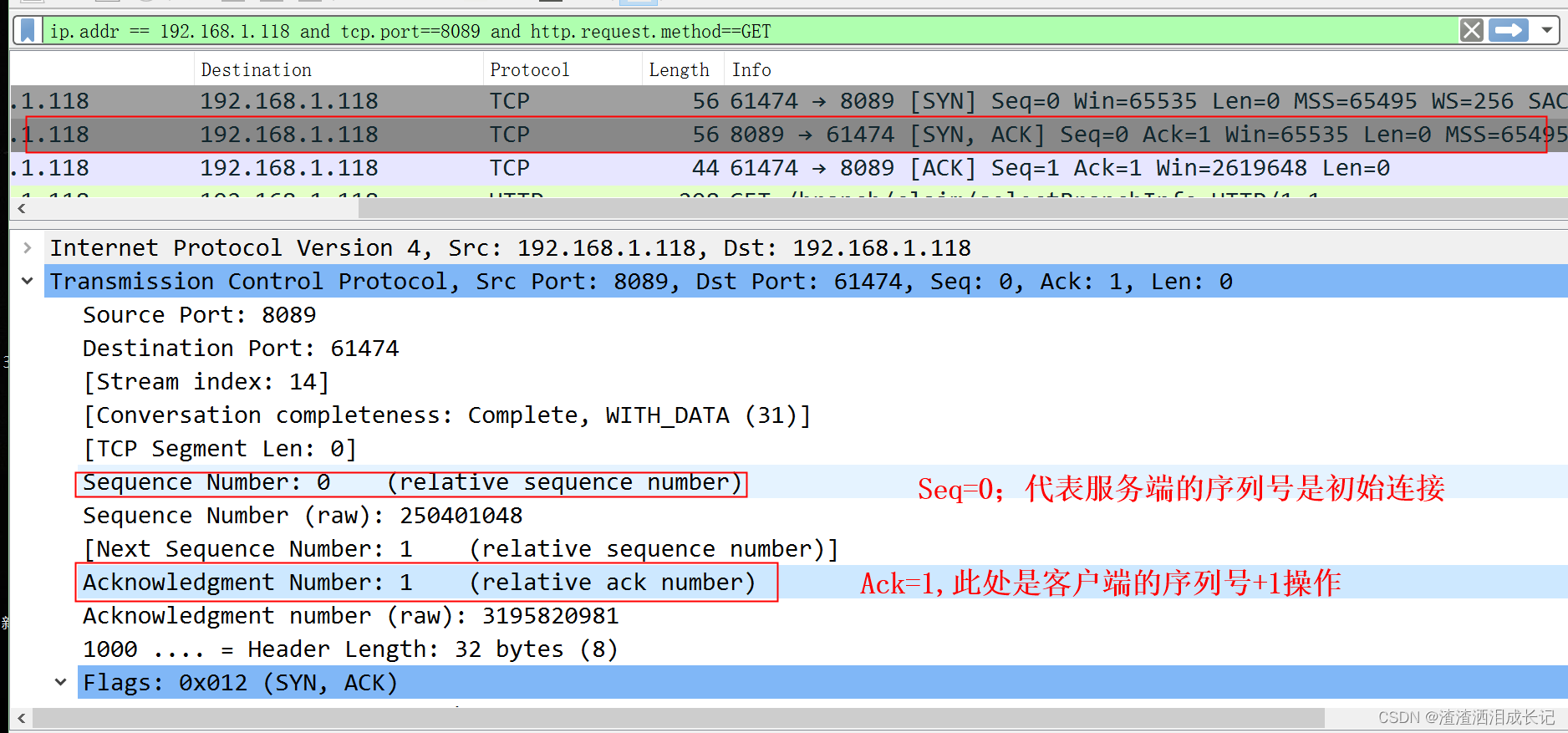This screenshot has height=733, width=1568.
Task: Apply the display filter with arrow button
Action: click(x=1509, y=31)
